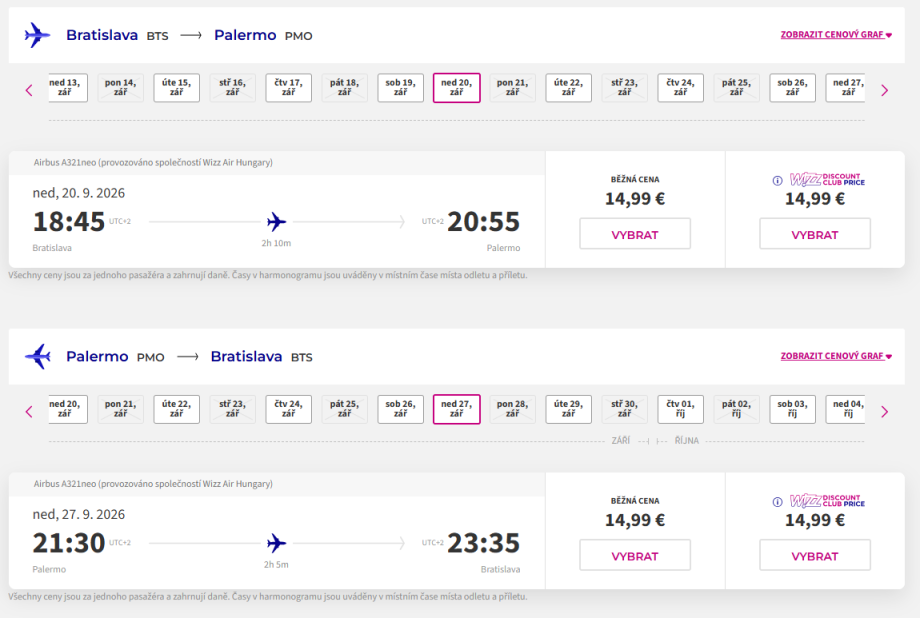Click the return plane icon beside Palermo
This screenshot has height=618, width=920.
(x=37, y=356)
